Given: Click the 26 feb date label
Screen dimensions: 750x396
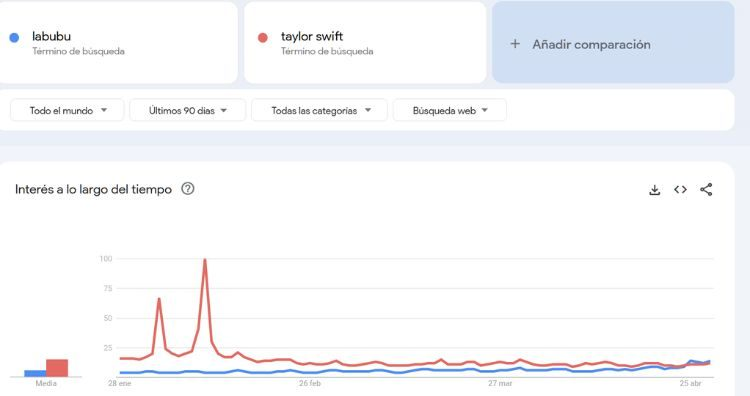Looking at the screenshot, I should pyautogui.click(x=310, y=384).
